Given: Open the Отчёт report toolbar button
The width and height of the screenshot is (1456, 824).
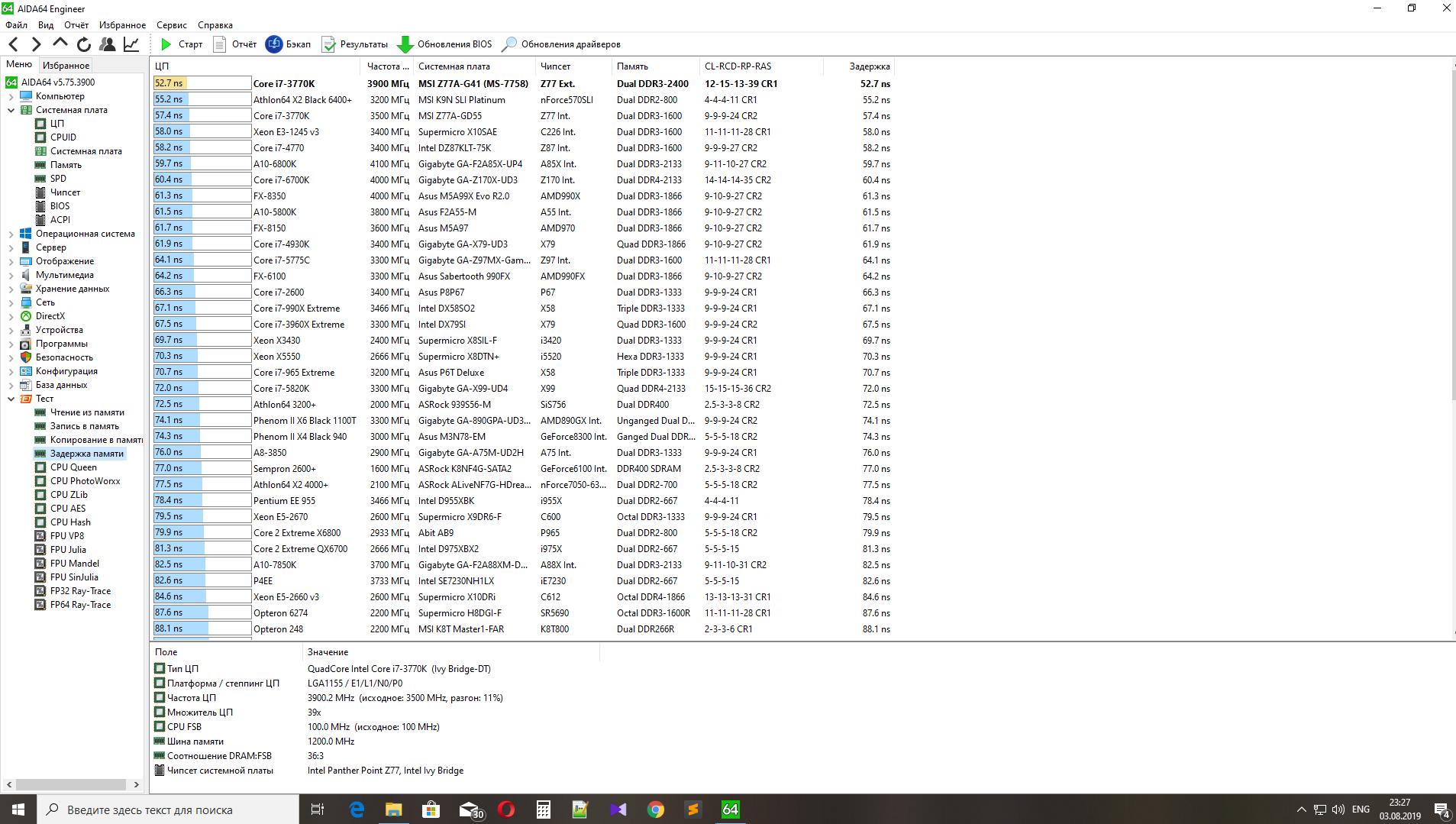Looking at the screenshot, I should pyautogui.click(x=234, y=44).
